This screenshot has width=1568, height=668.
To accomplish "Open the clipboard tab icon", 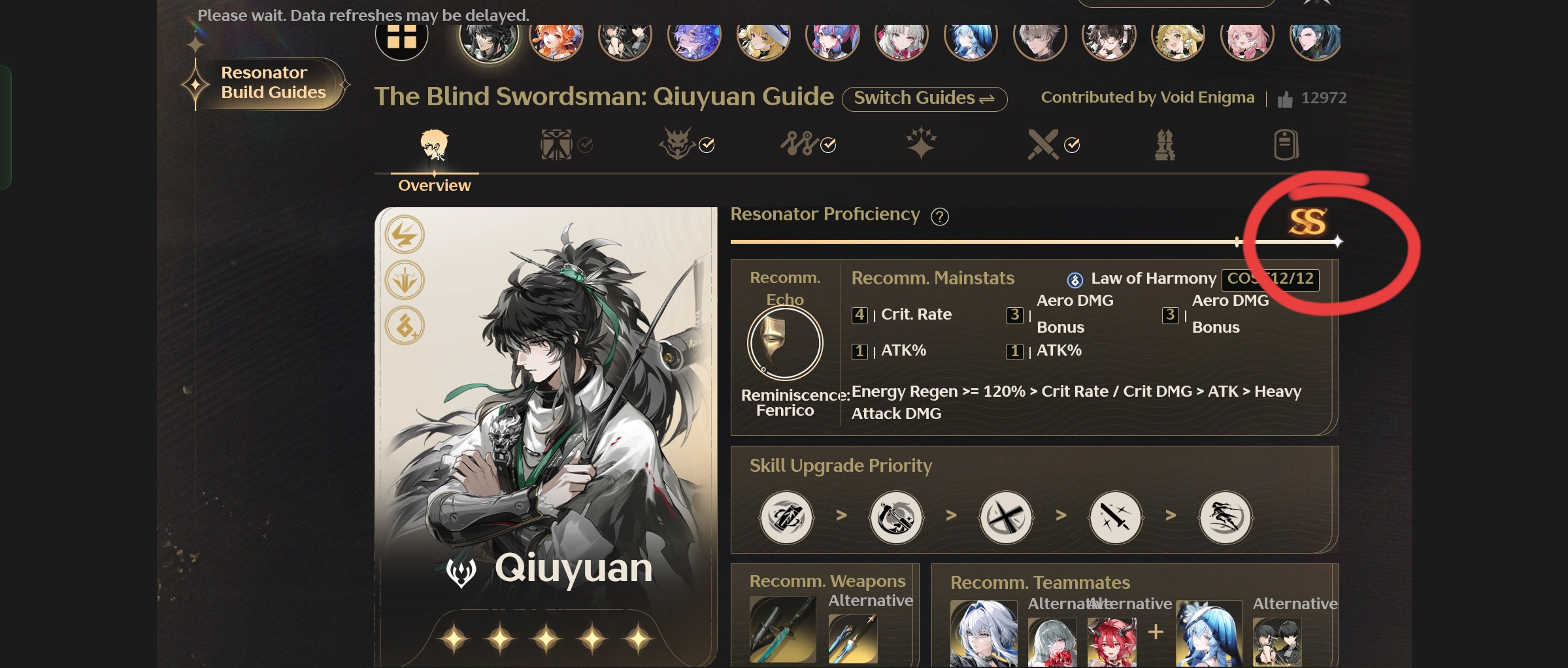I will click(1286, 144).
